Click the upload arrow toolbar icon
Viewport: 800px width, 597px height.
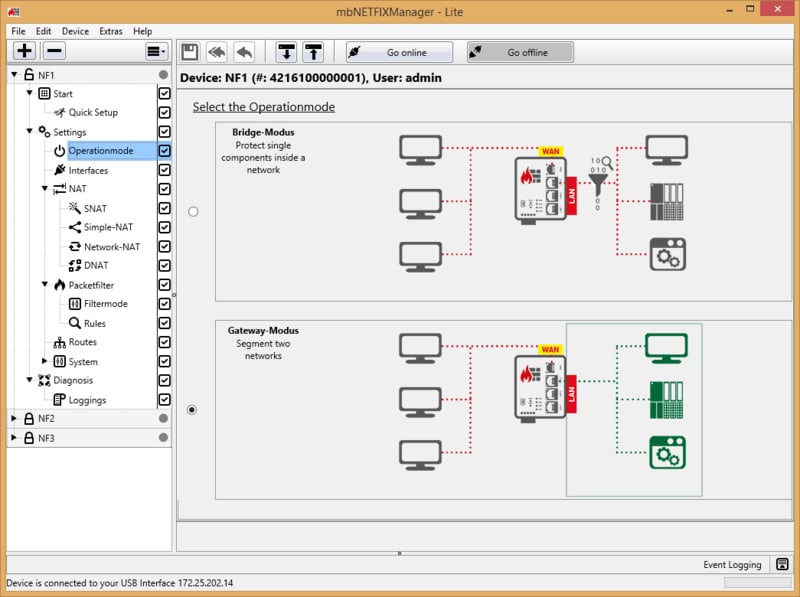coord(313,52)
